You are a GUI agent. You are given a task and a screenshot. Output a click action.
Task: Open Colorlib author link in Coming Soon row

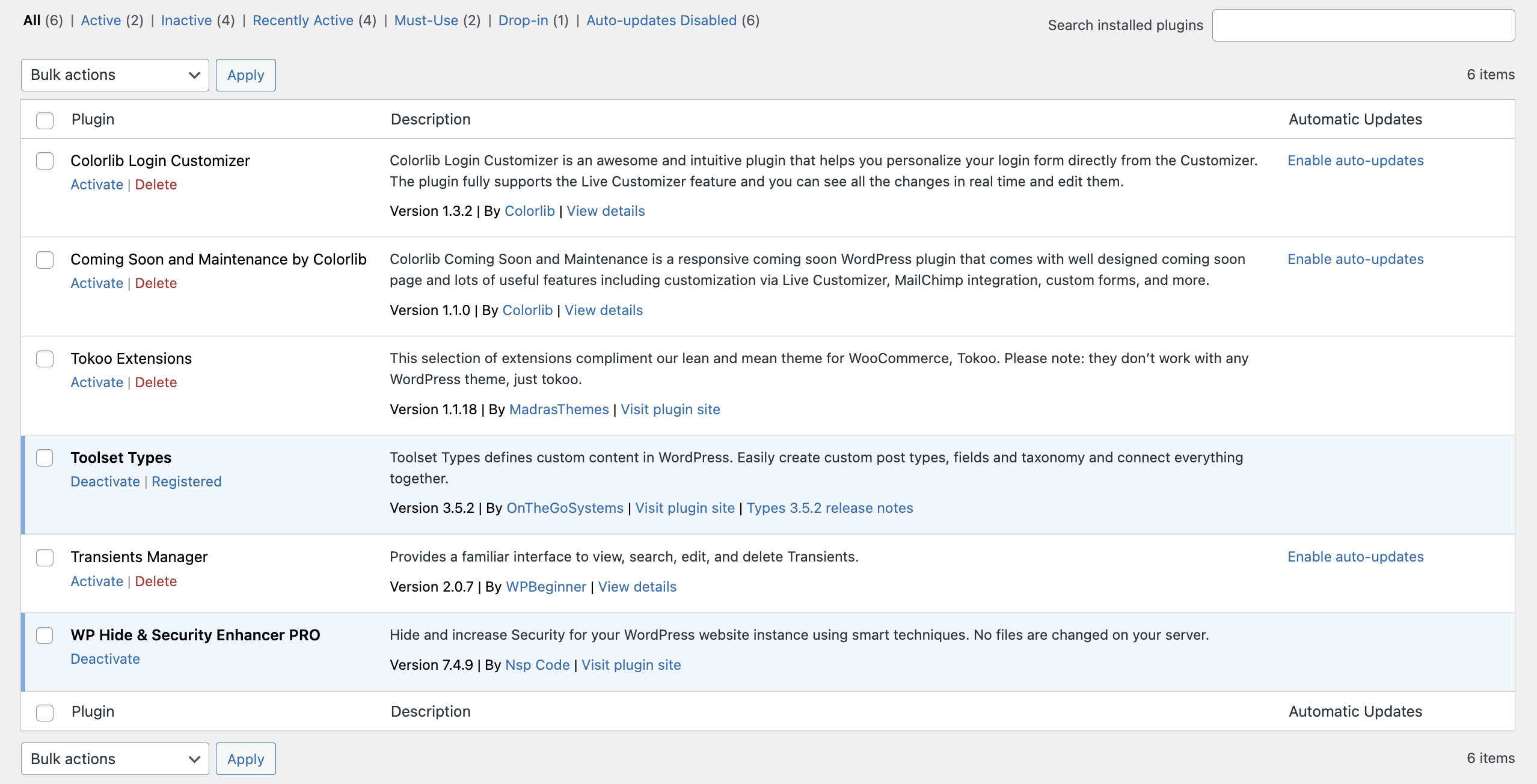coord(527,310)
